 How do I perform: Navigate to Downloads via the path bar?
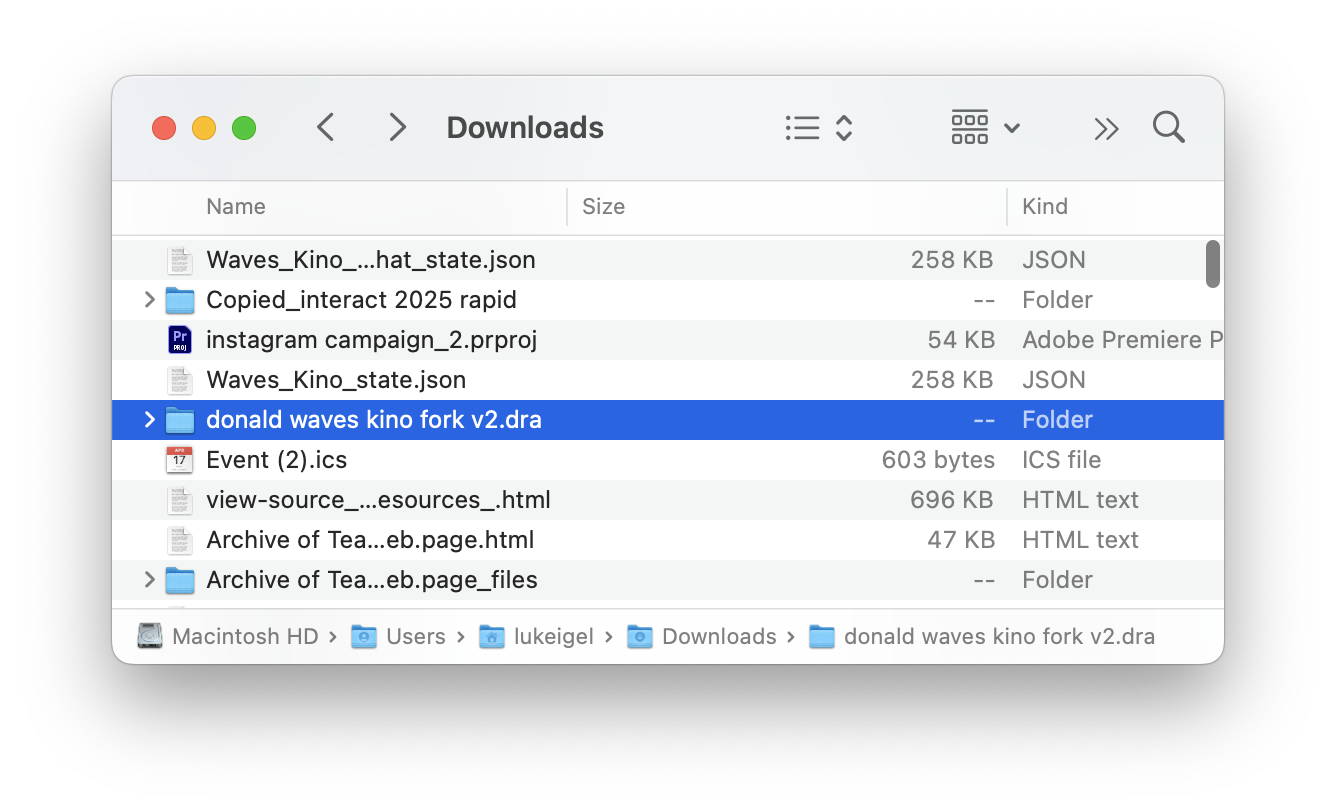point(719,636)
